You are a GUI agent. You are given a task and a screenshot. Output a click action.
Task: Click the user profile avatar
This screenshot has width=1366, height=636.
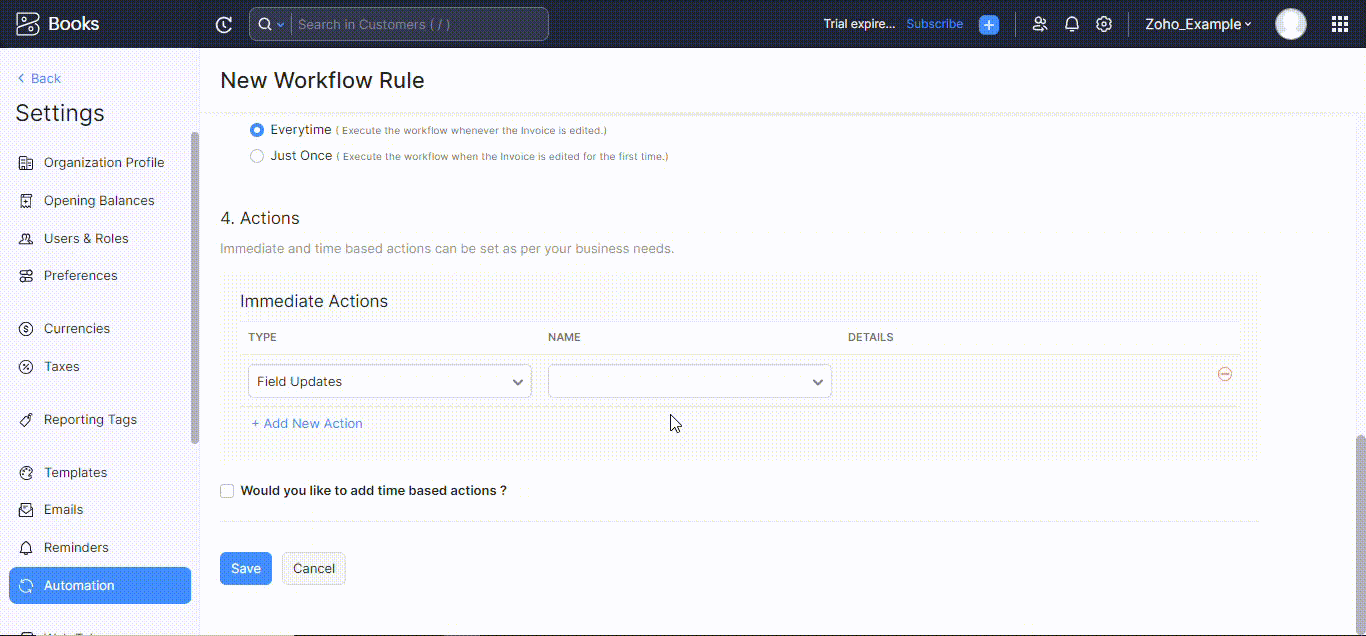[1290, 24]
